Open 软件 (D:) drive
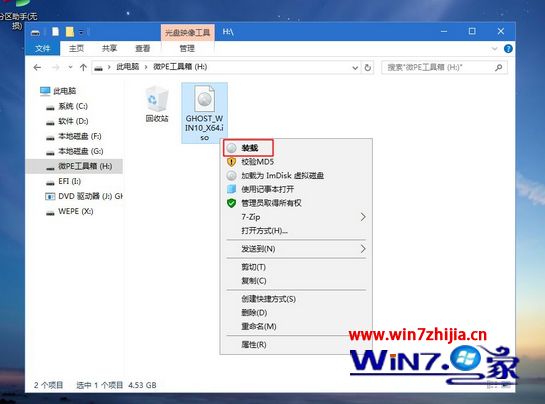Viewport: 545px width, 404px height. click(x=67, y=121)
